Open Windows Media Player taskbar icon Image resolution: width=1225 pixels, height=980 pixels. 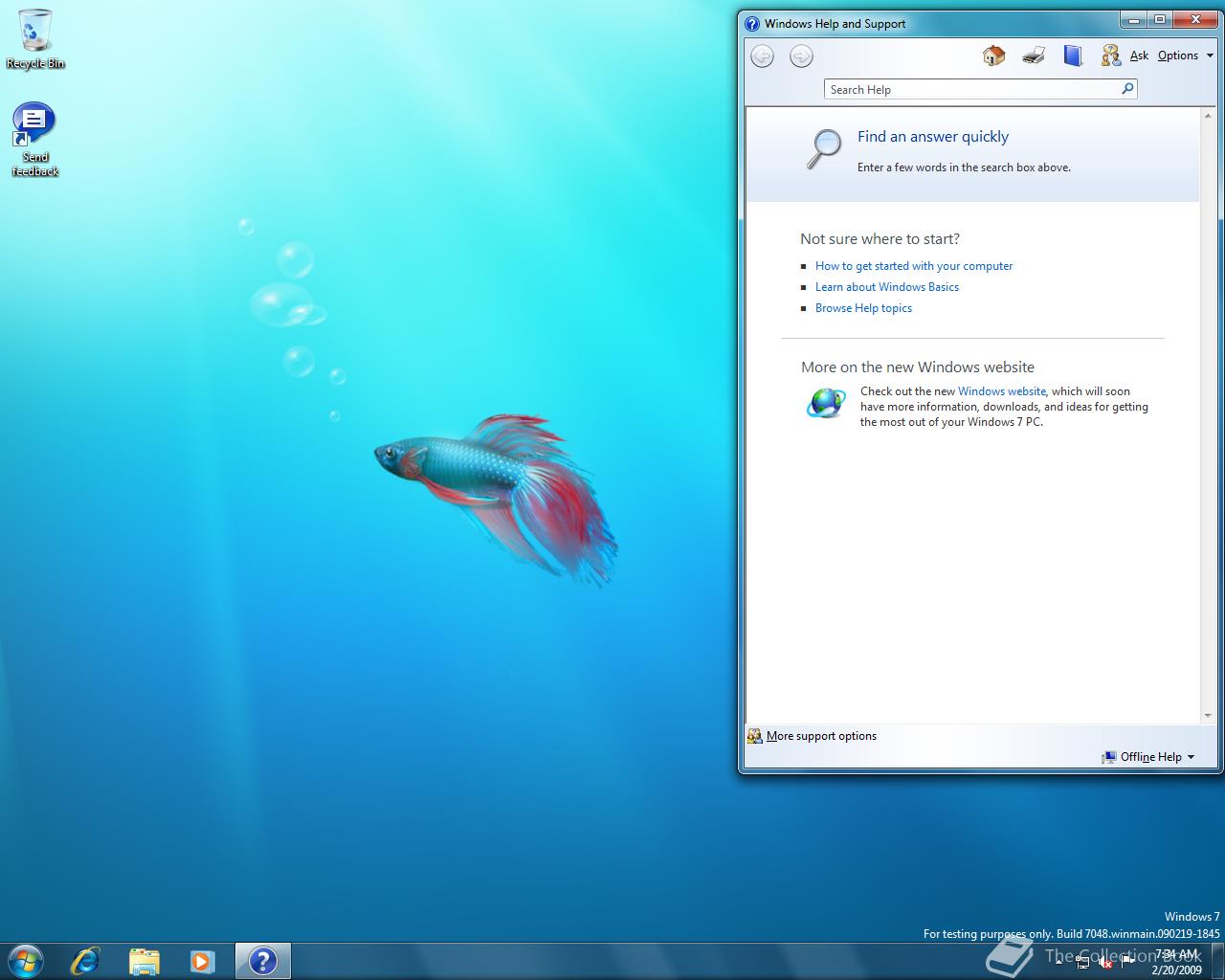pos(202,960)
